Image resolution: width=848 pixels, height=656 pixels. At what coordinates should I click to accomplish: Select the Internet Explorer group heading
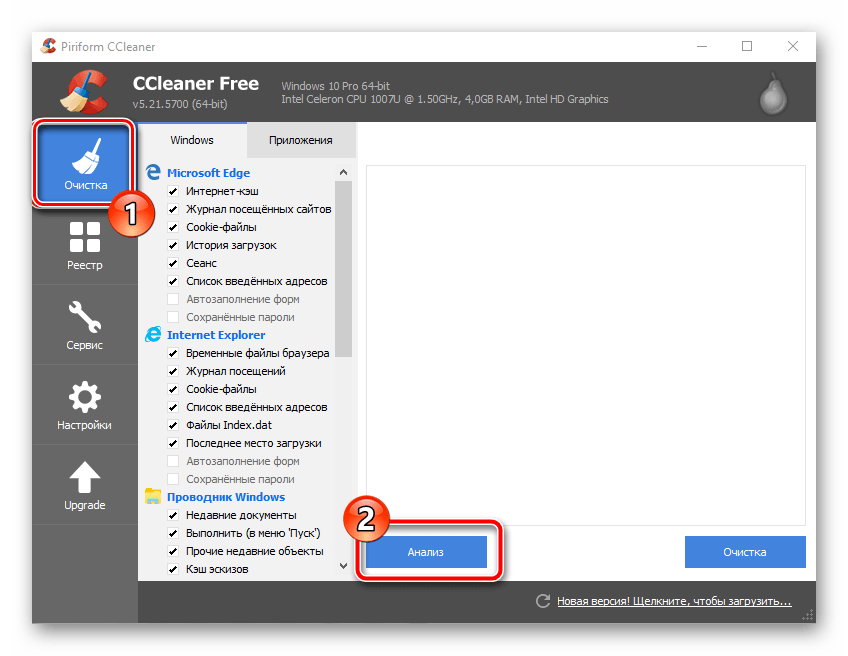click(x=216, y=335)
